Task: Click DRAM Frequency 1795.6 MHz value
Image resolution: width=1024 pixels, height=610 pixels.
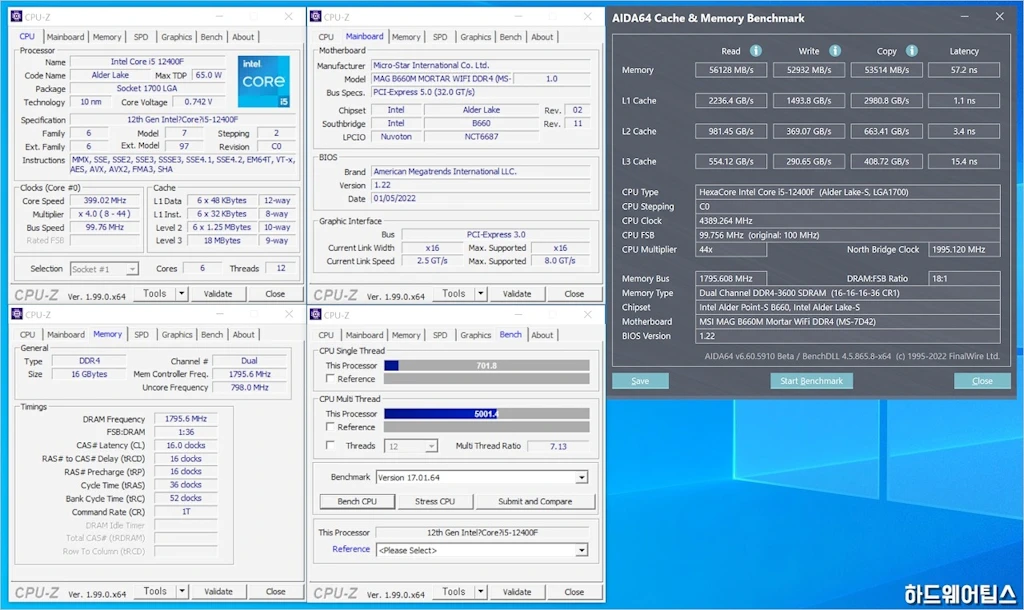Action: (x=185, y=419)
